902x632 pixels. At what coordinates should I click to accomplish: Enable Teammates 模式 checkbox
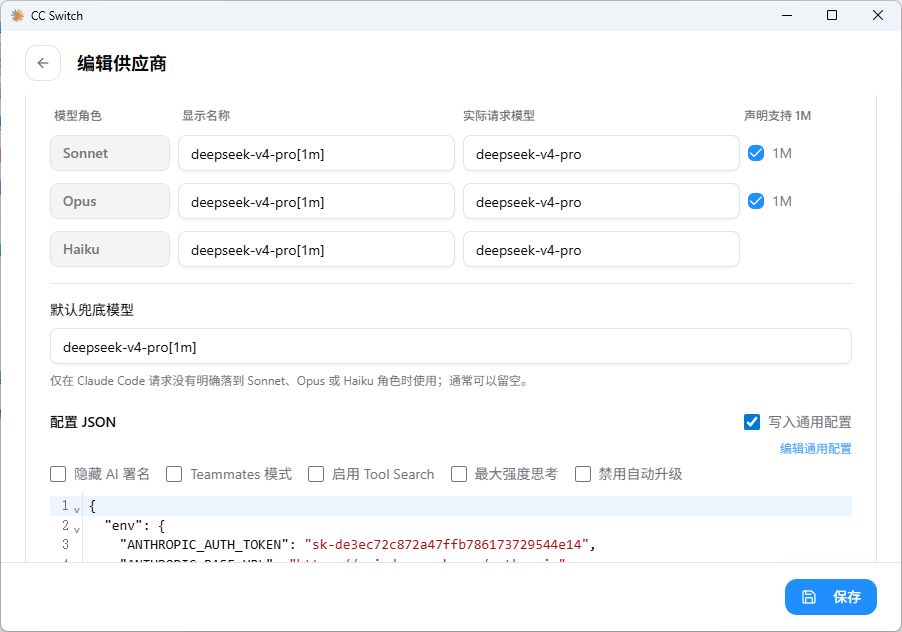click(x=174, y=474)
